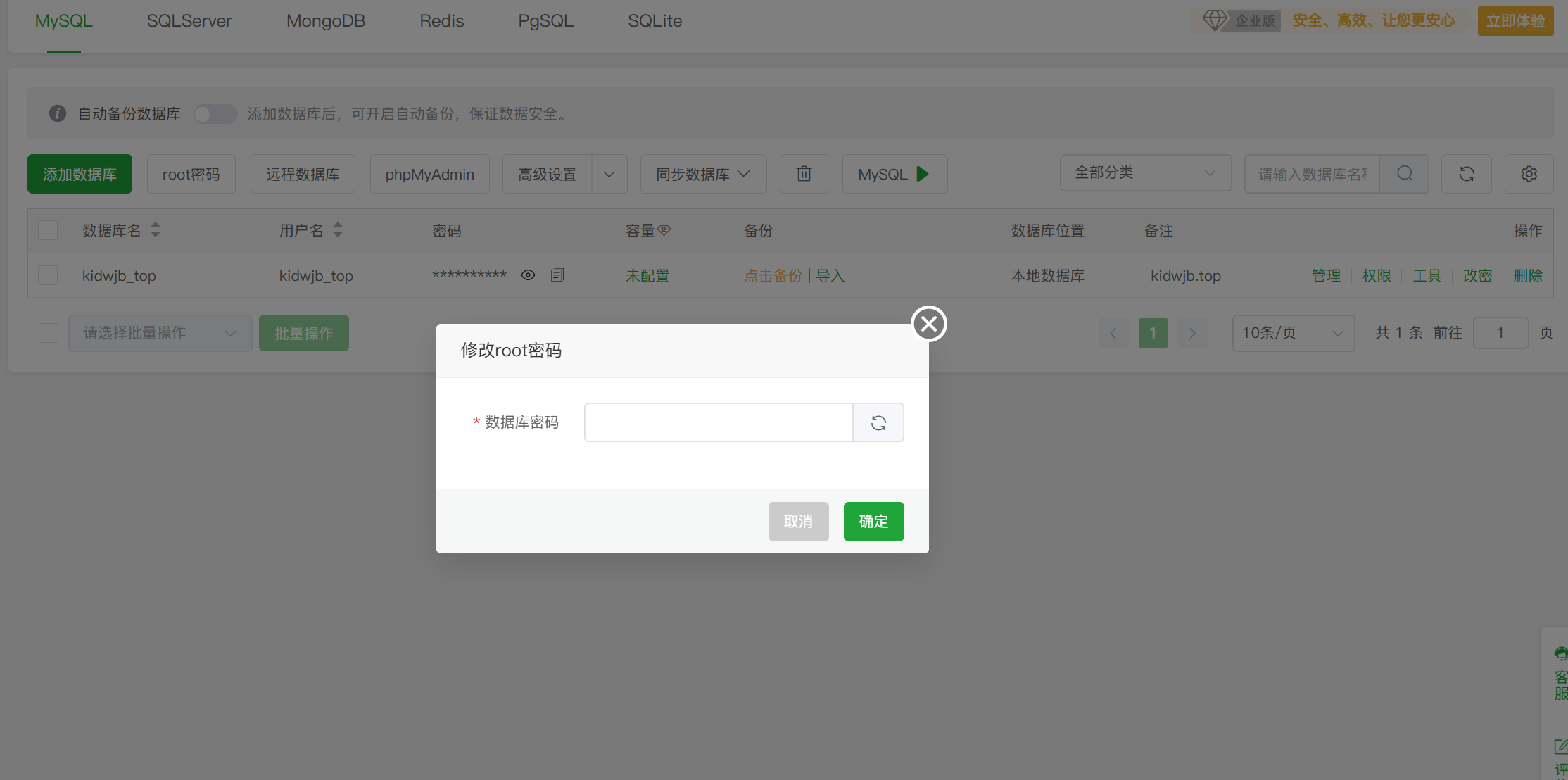Select all databases with header checkbox

[47, 230]
